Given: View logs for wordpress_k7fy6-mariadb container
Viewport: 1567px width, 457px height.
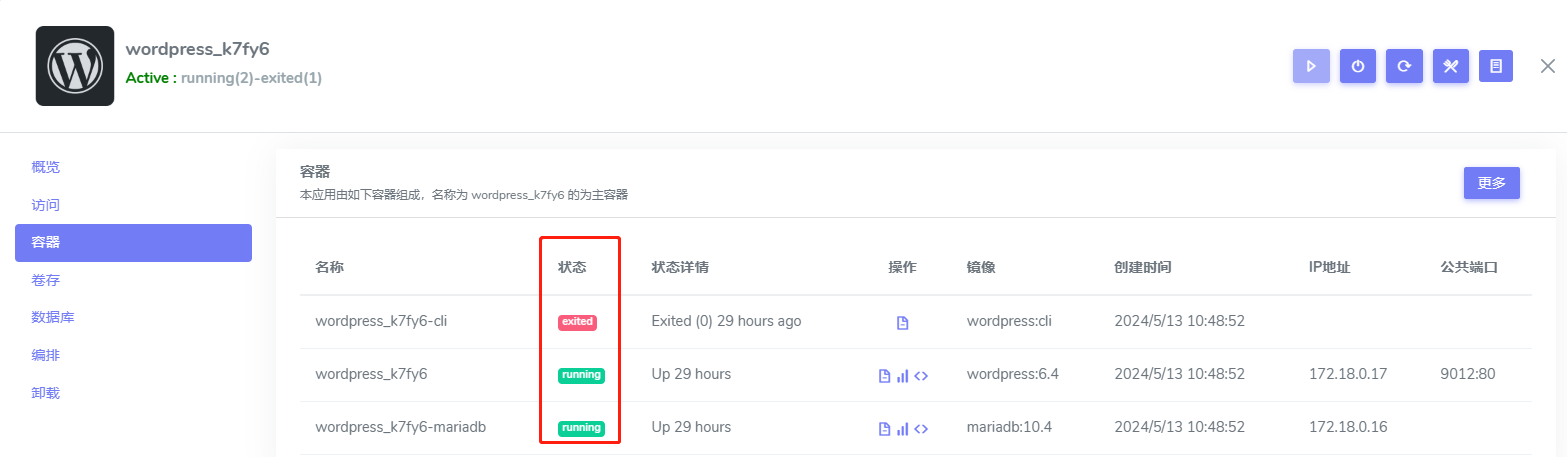Looking at the screenshot, I should 883,428.
